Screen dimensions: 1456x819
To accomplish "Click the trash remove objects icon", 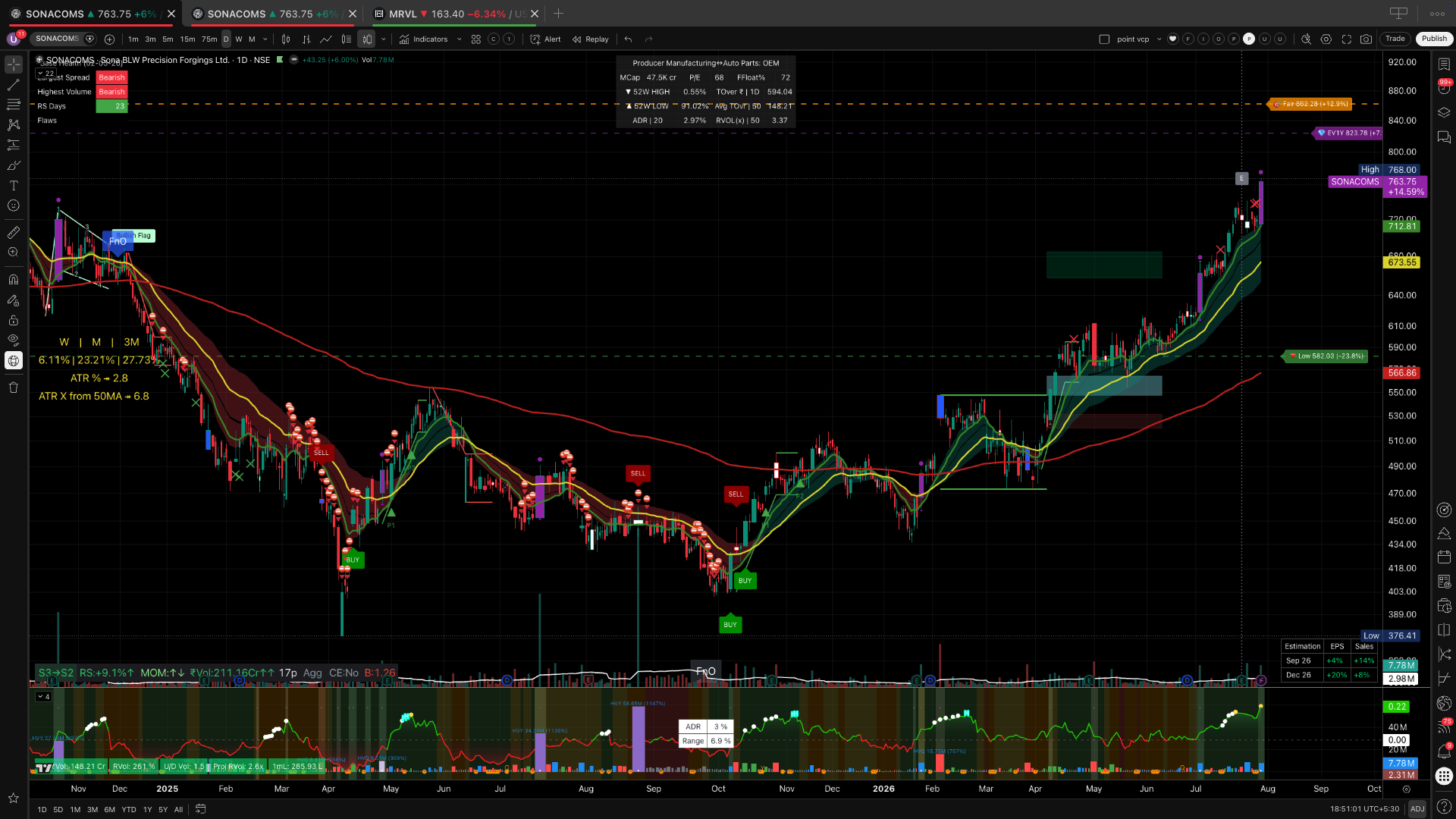I will (x=14, y=388).
